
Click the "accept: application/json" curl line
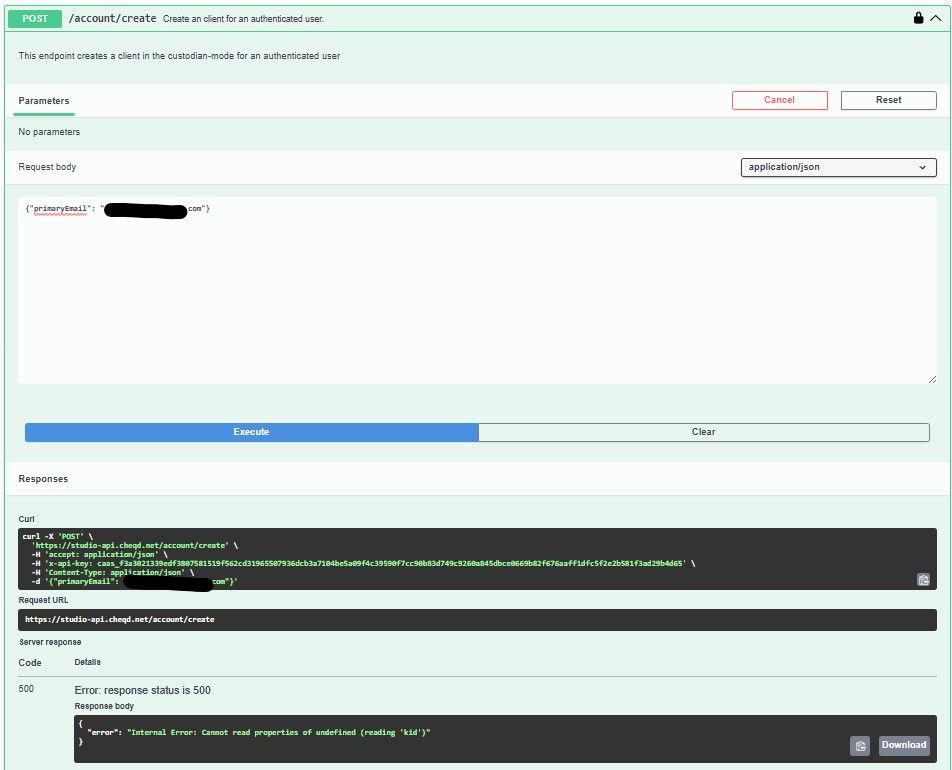click(100, 554)
